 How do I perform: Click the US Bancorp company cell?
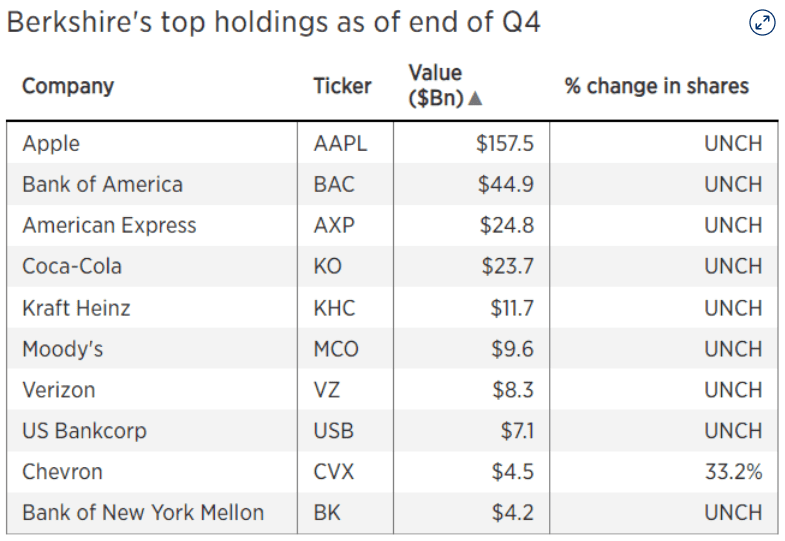click(84, 431)
